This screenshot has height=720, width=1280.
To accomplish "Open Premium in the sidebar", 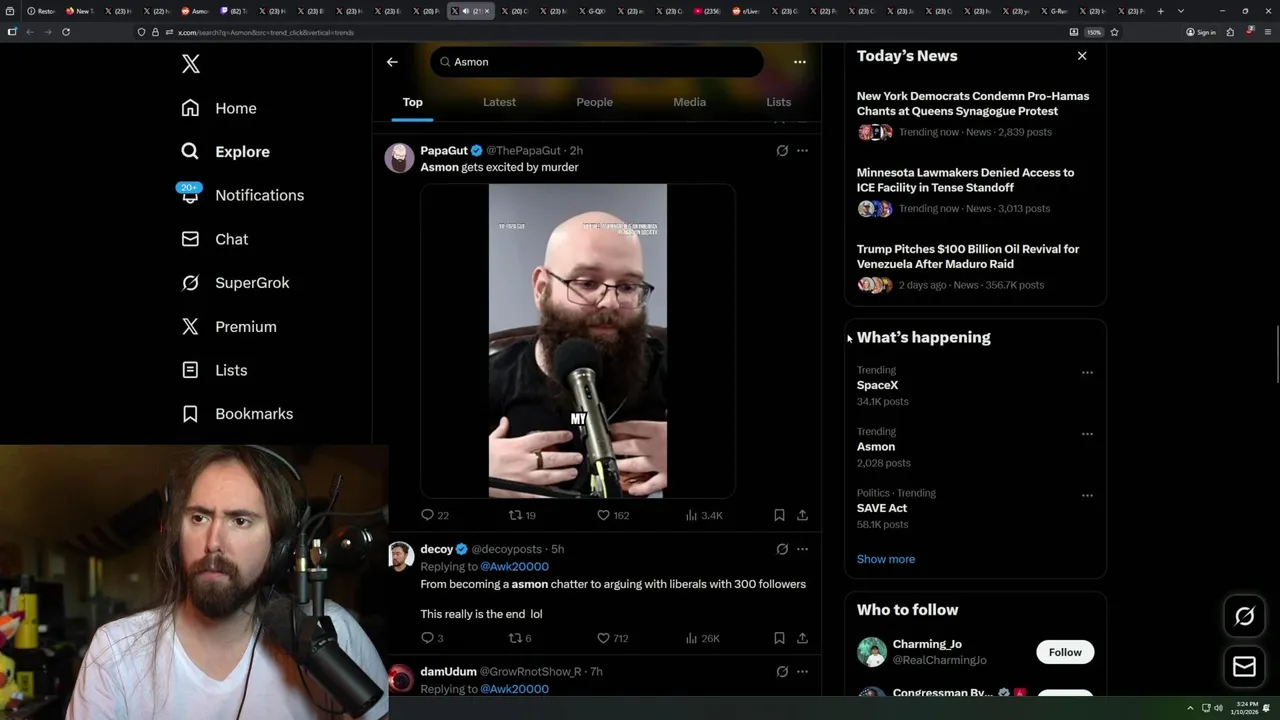I will click(229, 327).
